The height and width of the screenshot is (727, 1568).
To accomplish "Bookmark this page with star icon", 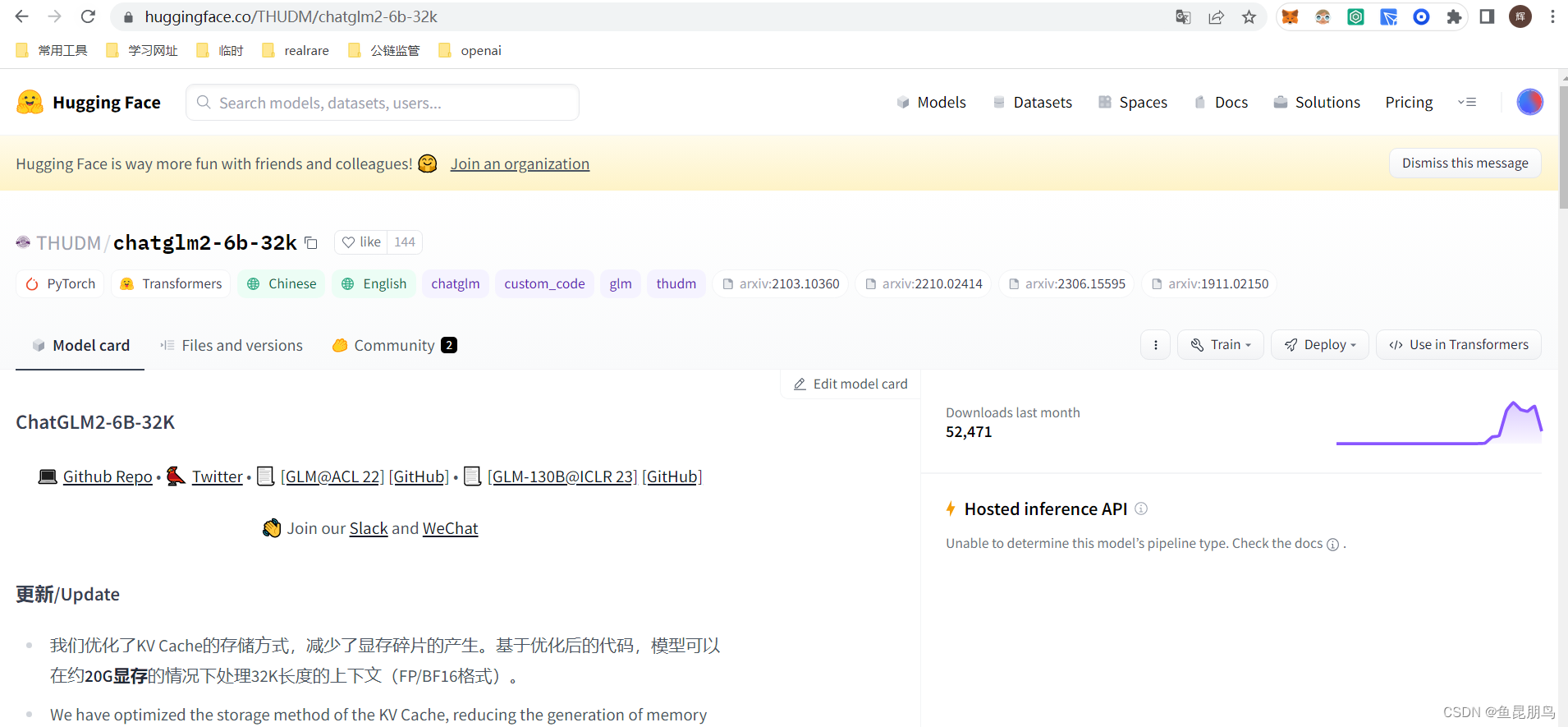I will [1249, 16].
